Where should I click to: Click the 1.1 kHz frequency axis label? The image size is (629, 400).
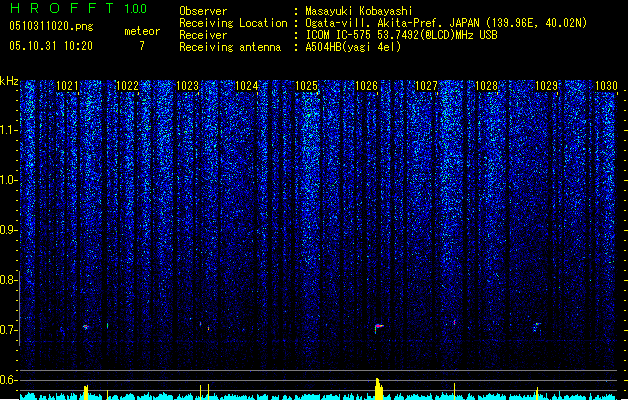(x=9, y=130)
